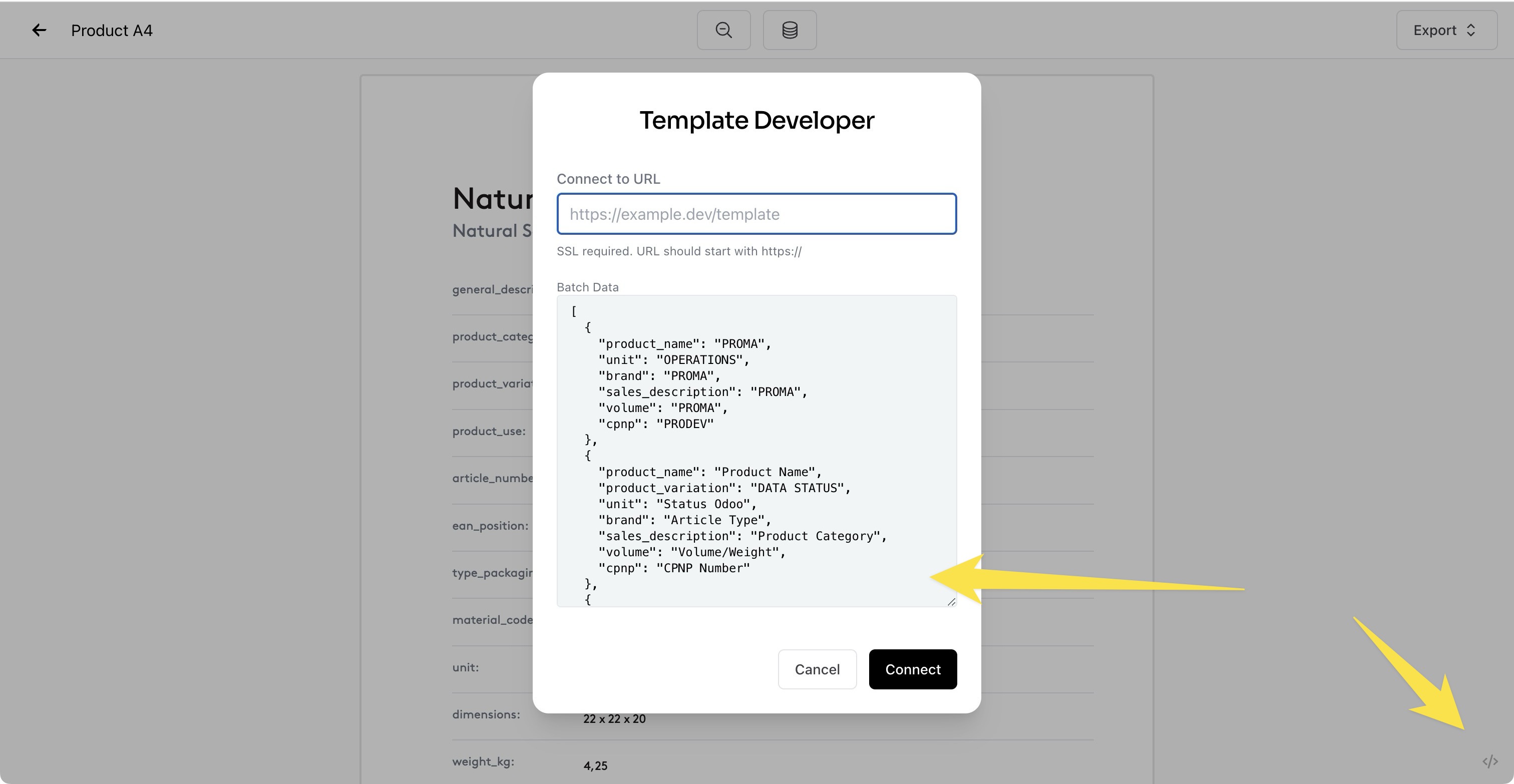Click the "product_variation": "DATA STATUS" line
Viewport: 1514px width, 784px height.
point(724,488)
